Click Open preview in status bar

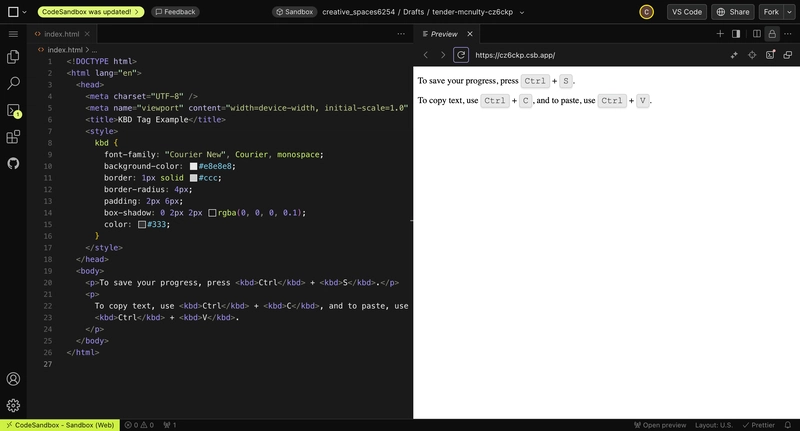[x=660, y=425]
